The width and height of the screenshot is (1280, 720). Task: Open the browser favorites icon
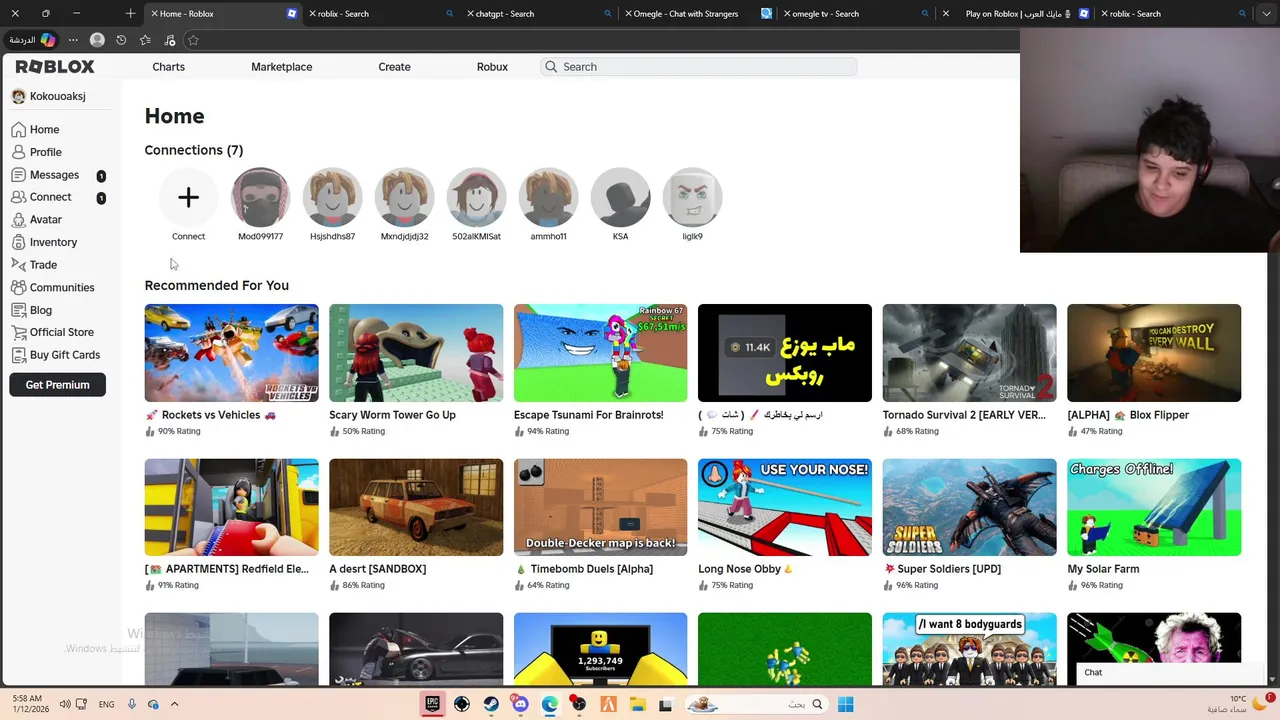(145, 40)
